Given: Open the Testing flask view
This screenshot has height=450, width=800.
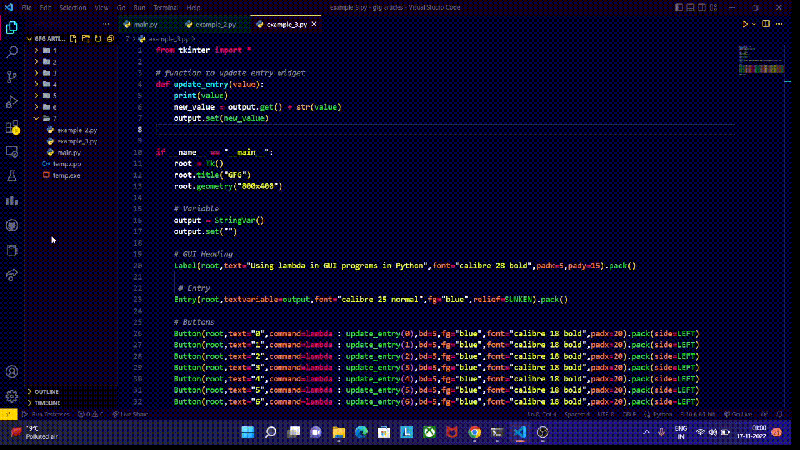Looking at the screenshot, I should pyautogui.click(x=12, y=176).
